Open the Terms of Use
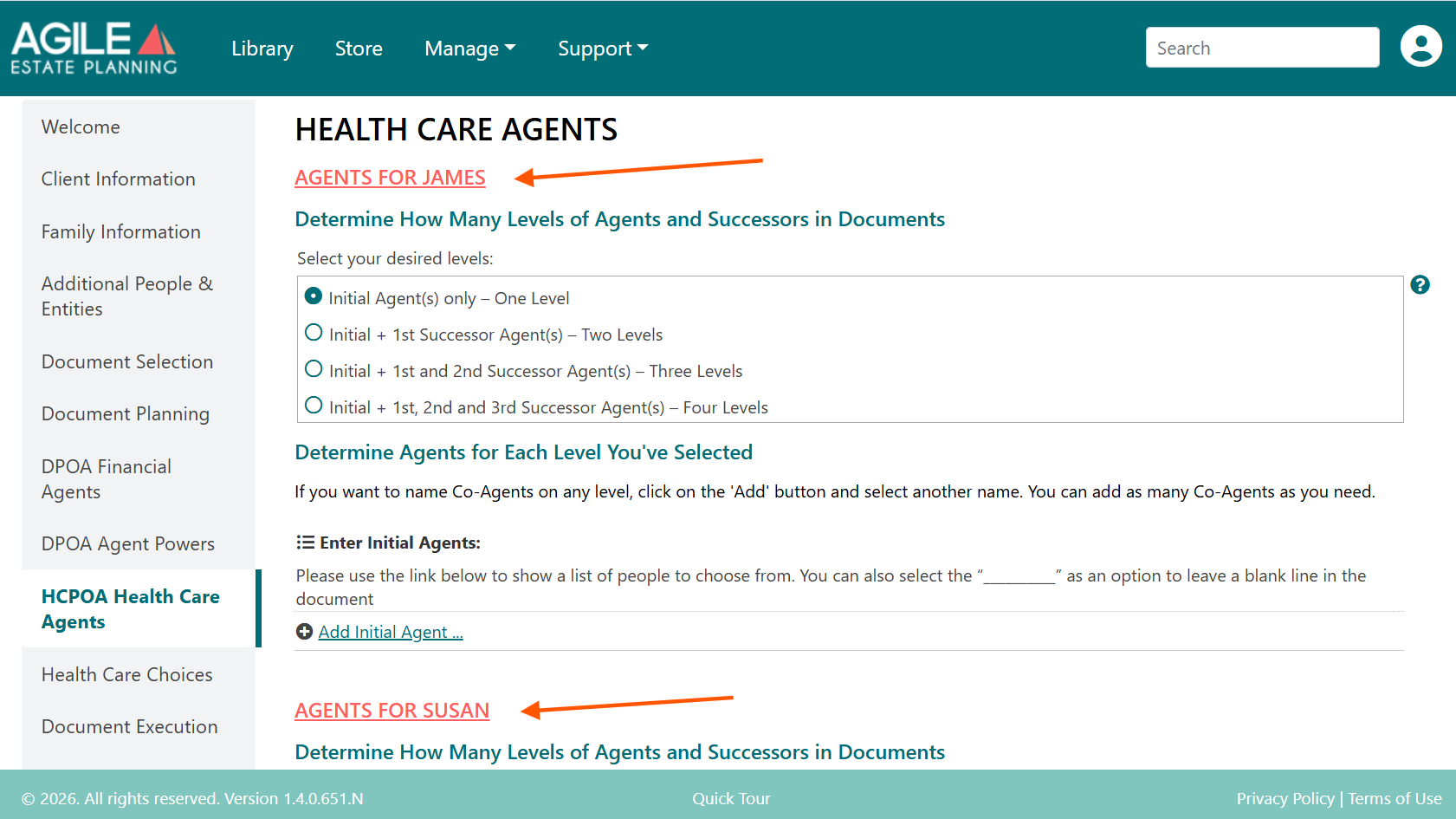The image size is (1456, 819). point(1395,798)
